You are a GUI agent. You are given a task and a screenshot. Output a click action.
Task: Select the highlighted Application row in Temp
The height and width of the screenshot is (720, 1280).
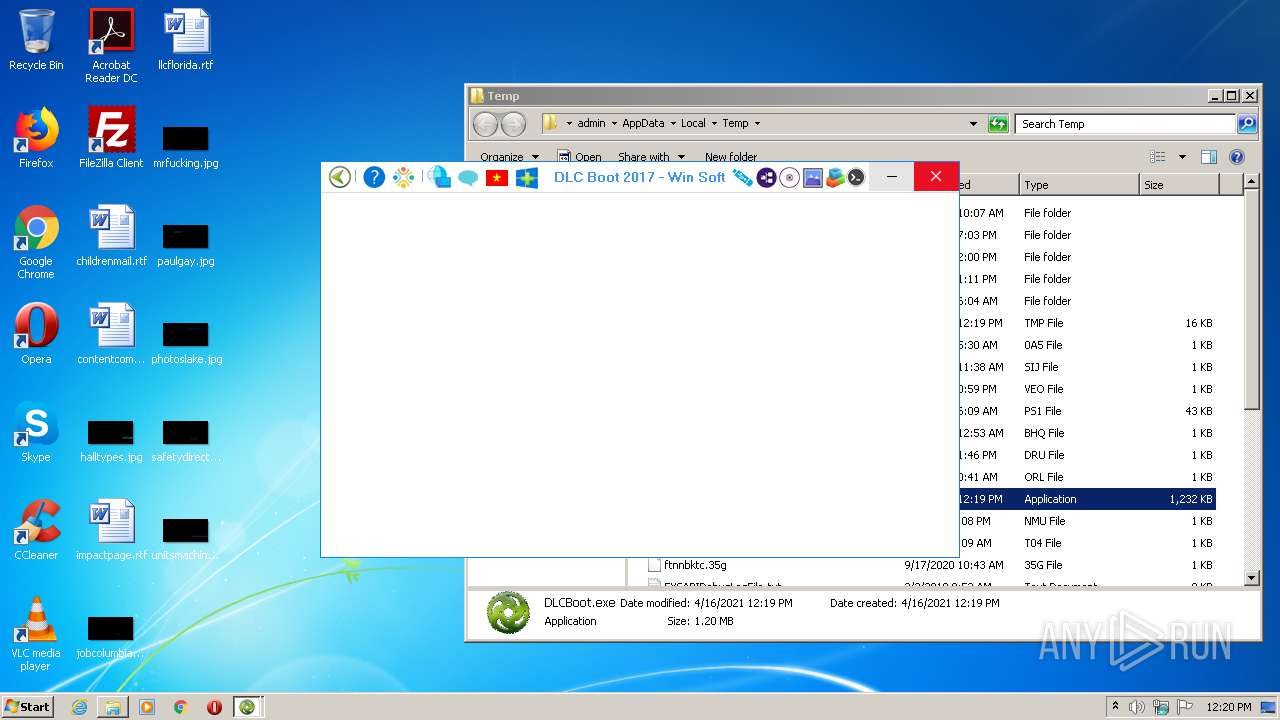pos(1086,499)
